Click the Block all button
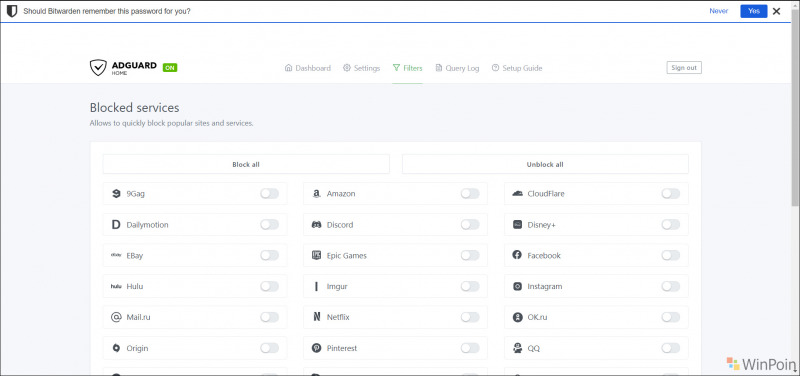The image size is (800, 376). pos(246,164)
